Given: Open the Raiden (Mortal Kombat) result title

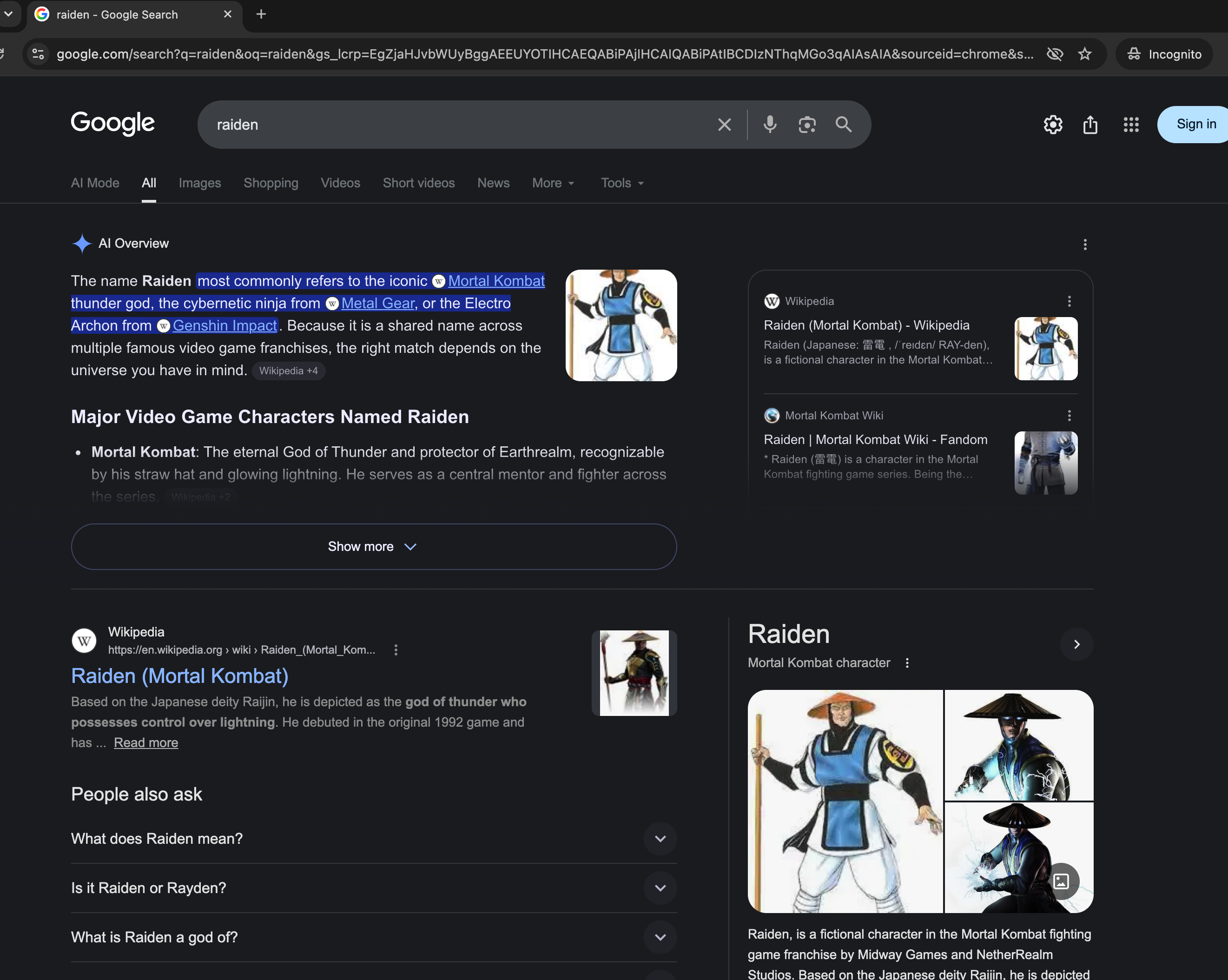Looking at the screenshot, I should point(179,676).
